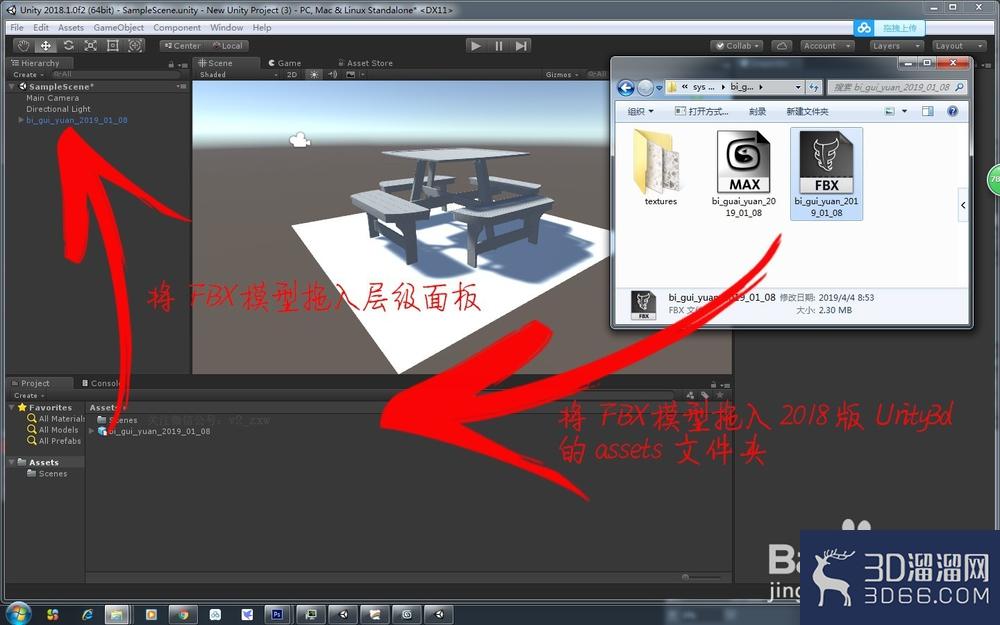Viewport: 1000px width, 625px height.
Task: Toggle scene audio button
Action: [x=332, y=75]
